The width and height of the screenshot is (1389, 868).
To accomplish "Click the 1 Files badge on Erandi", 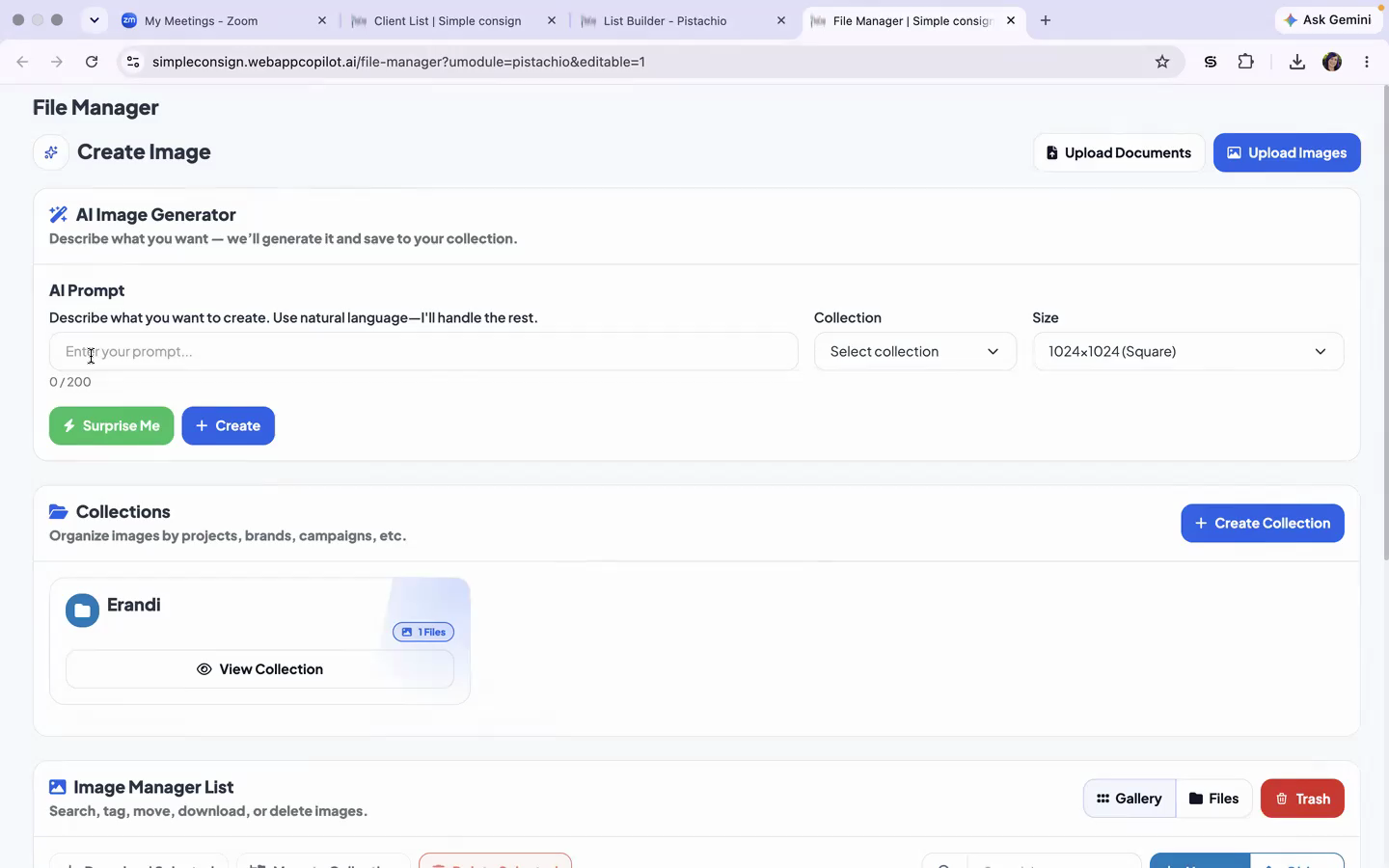I will (x=423, y=632).
